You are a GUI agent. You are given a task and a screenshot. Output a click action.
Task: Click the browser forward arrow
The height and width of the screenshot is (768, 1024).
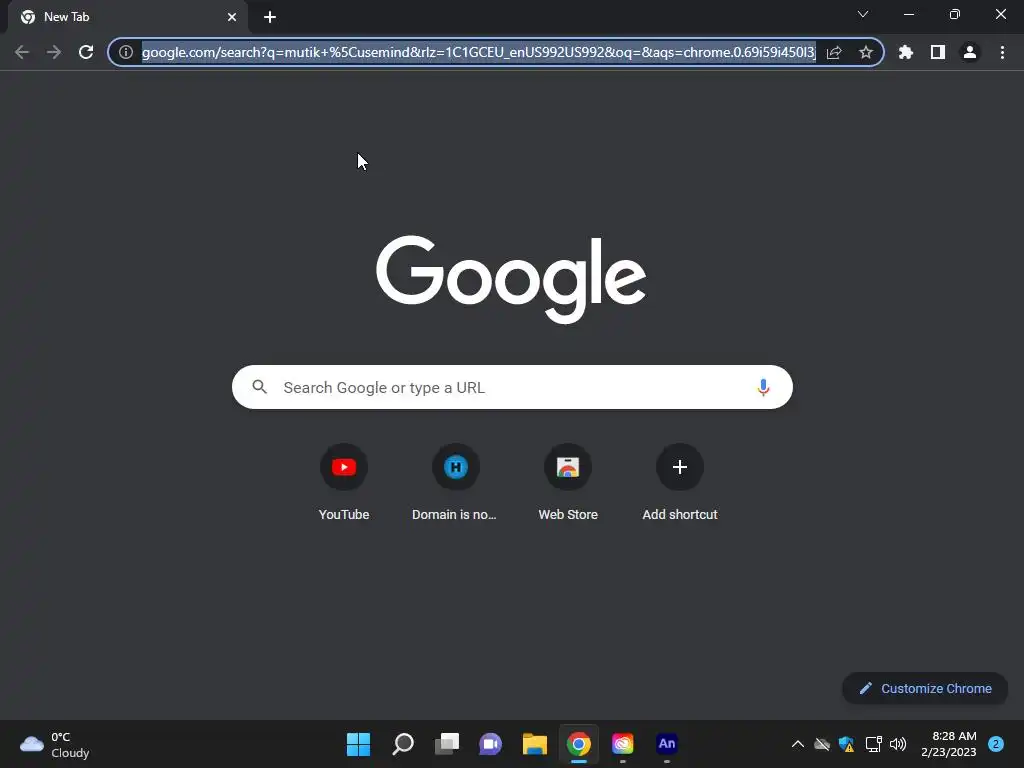point(54,52)
